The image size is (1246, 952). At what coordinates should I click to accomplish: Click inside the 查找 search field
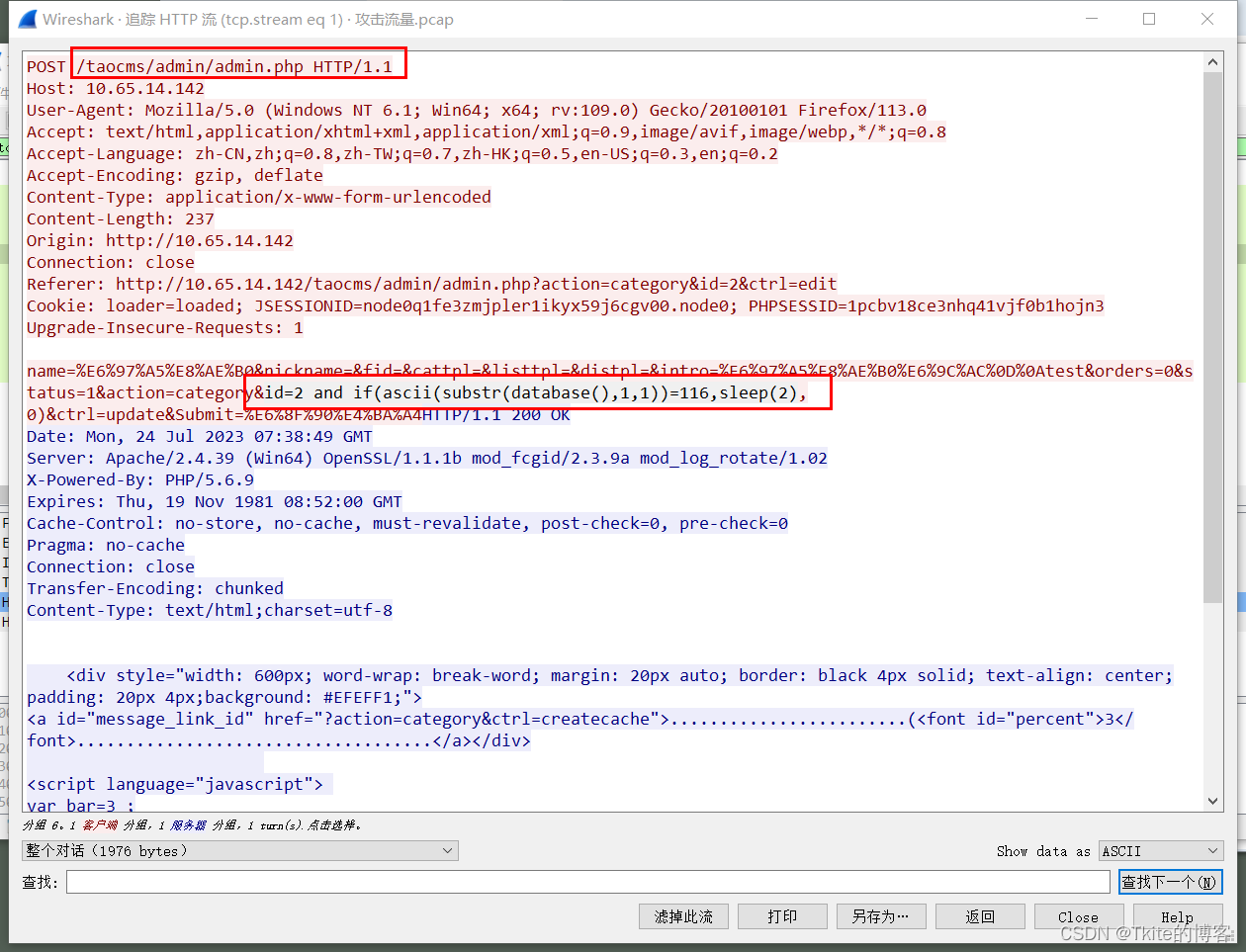click(588, 881)
